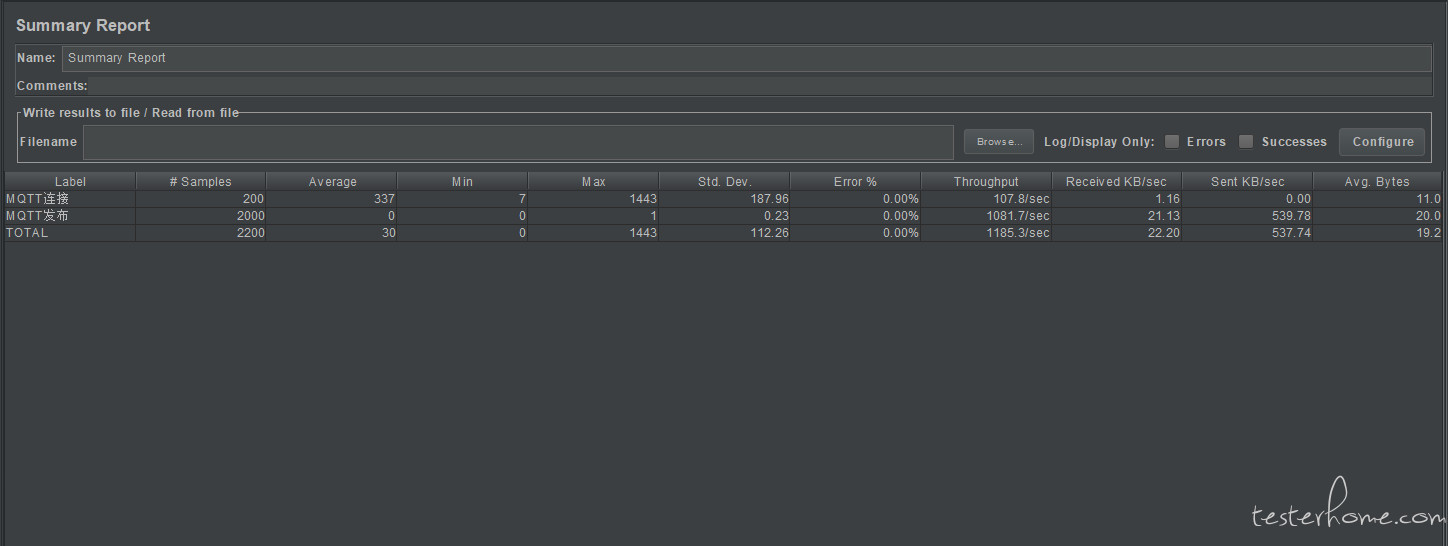Viewport: 1448px width, 546px height.
Task: Click the Throughput column header
Action: coord(986,182)
